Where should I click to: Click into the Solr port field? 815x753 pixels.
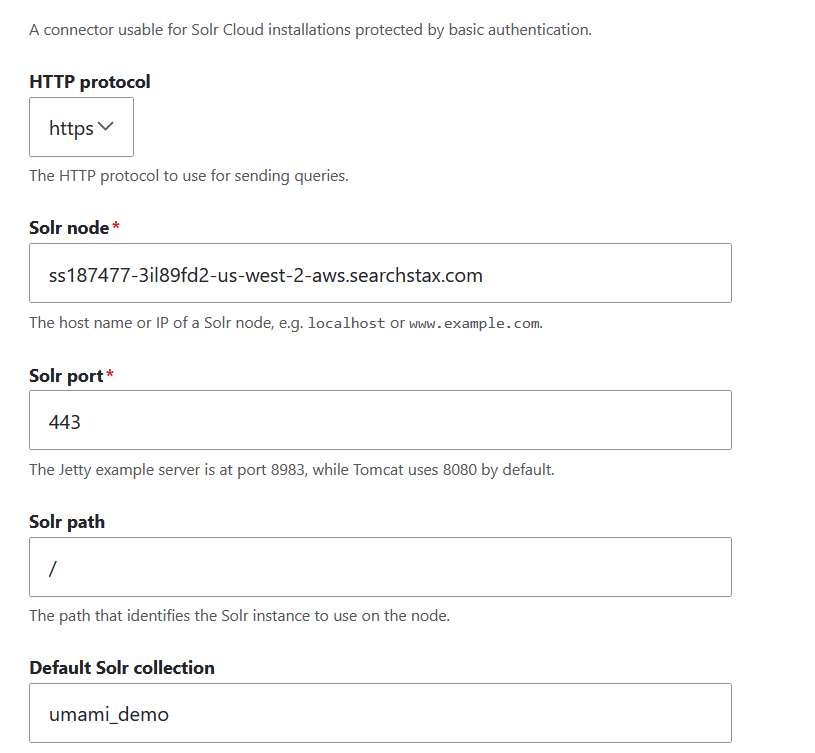(x=380, y=420)
